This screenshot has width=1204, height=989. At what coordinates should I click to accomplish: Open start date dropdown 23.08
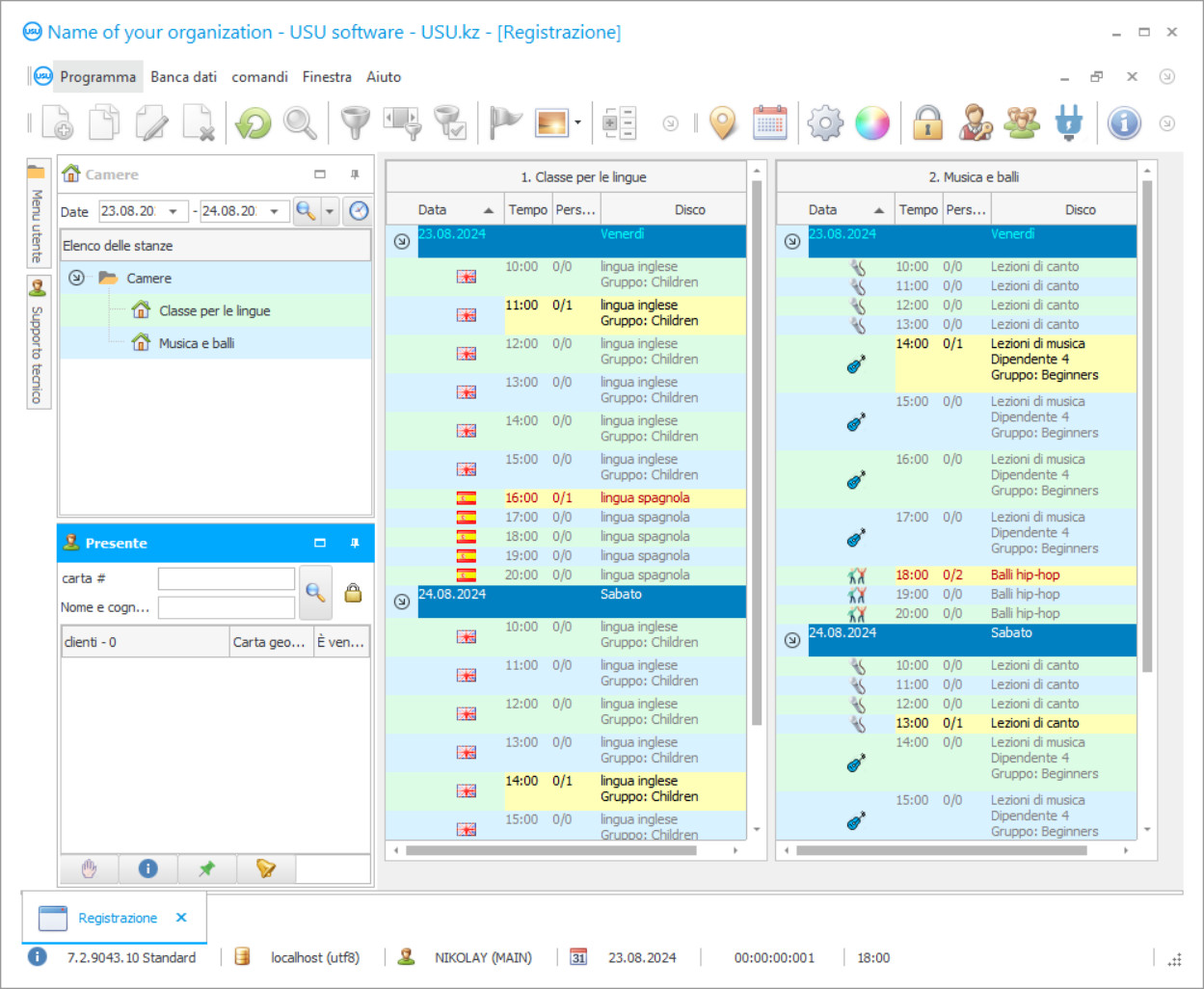(x=174, y=211)
